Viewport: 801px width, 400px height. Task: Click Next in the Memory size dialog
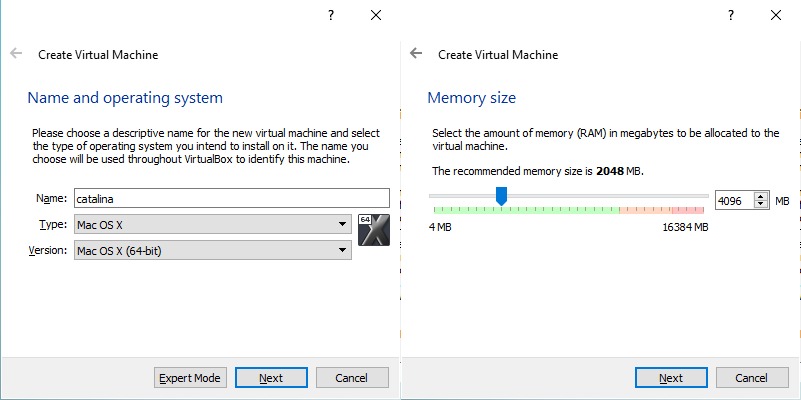[x=671, y=378]
